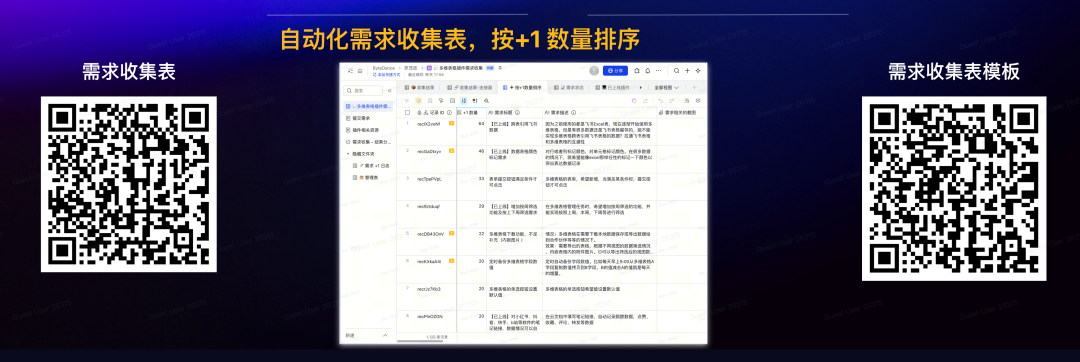Click the row 7 record ID starting recrJz
1080x362 pixels.
pos(428,289)
